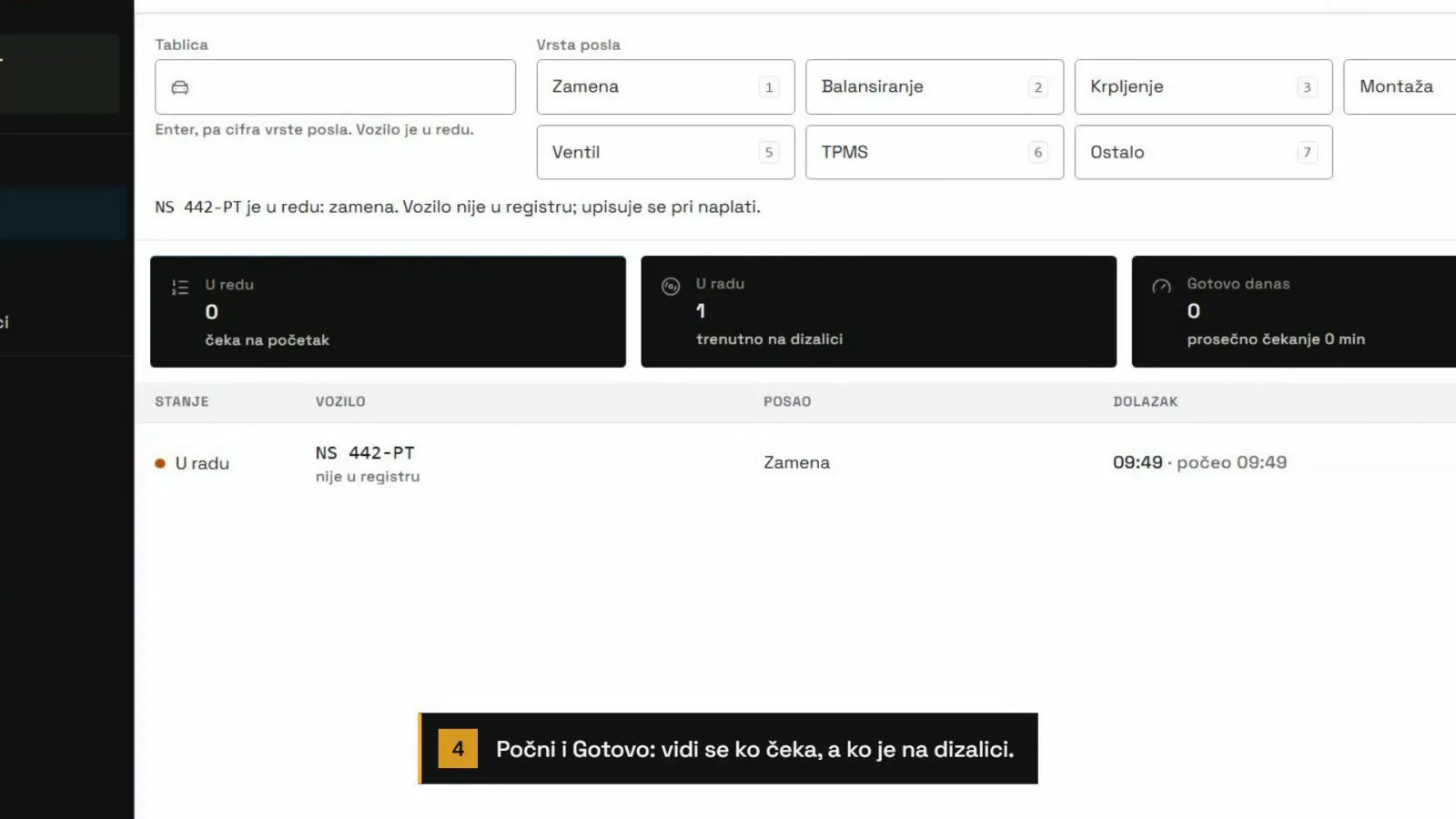Click the 'trenutno na dizalici' text

[769, 339]
